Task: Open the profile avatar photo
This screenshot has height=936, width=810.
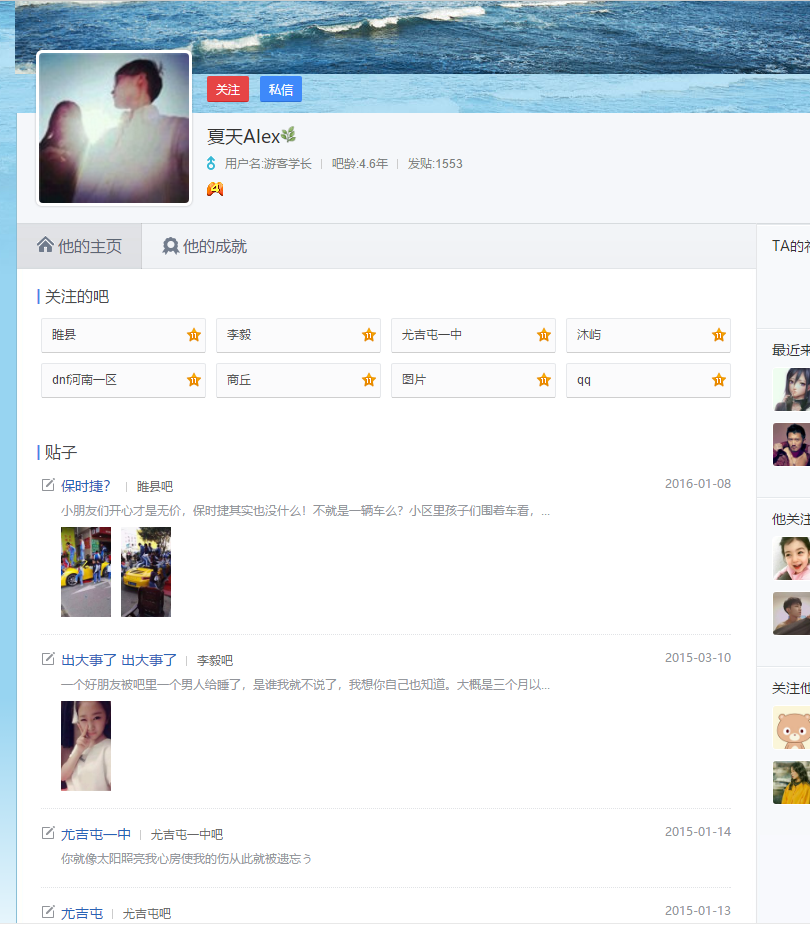Action: pos(114,128)
